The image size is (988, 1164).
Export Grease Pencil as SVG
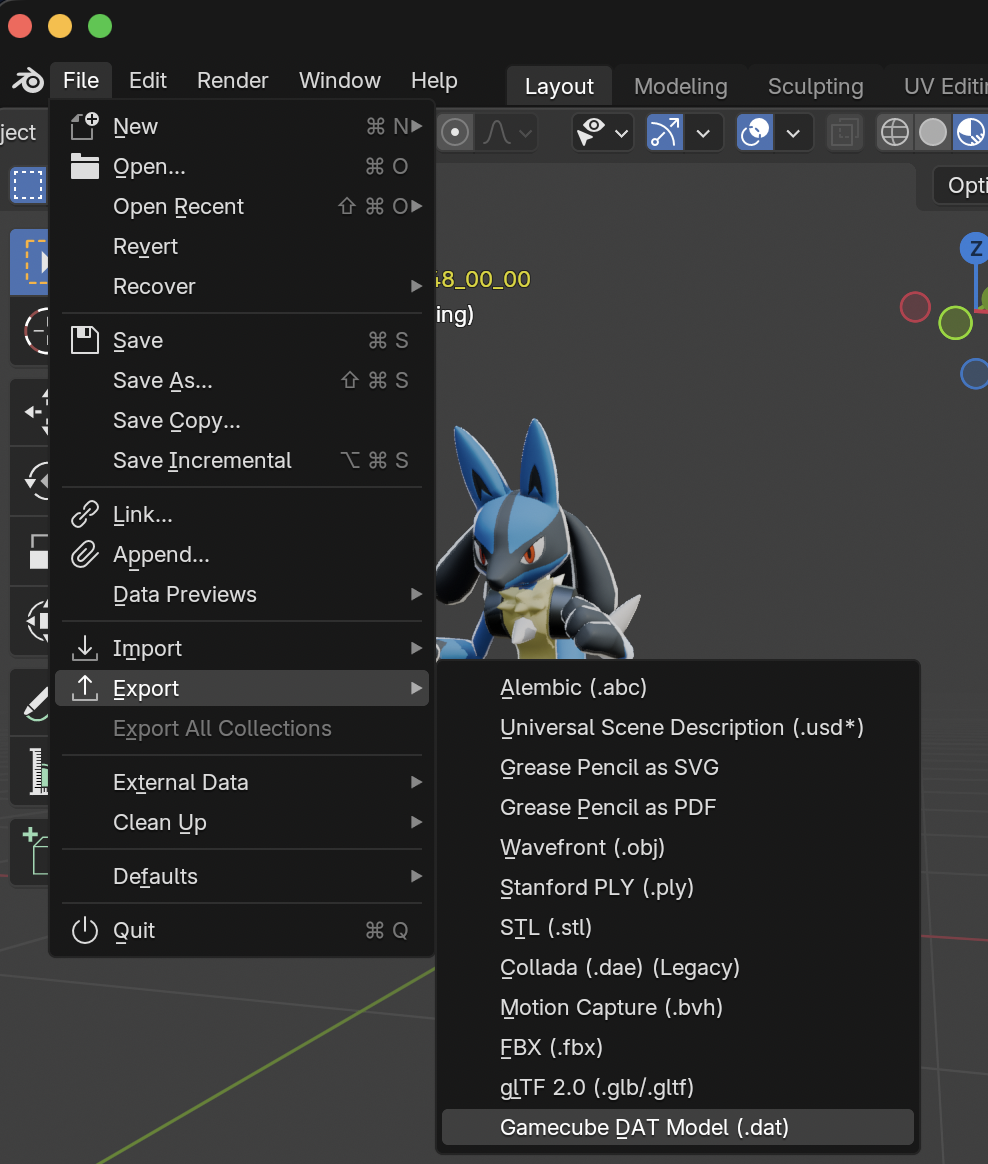click(x=678, y=768)
